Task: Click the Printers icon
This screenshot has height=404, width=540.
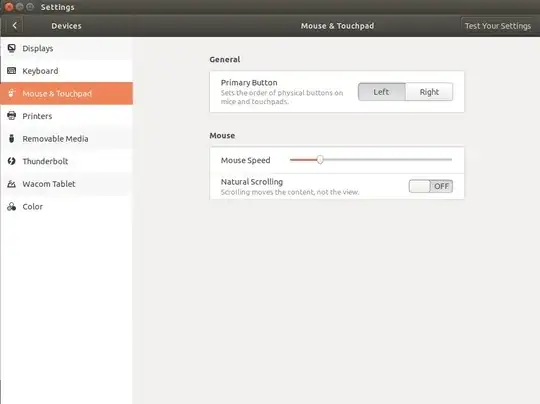Action: click(11, 116)
